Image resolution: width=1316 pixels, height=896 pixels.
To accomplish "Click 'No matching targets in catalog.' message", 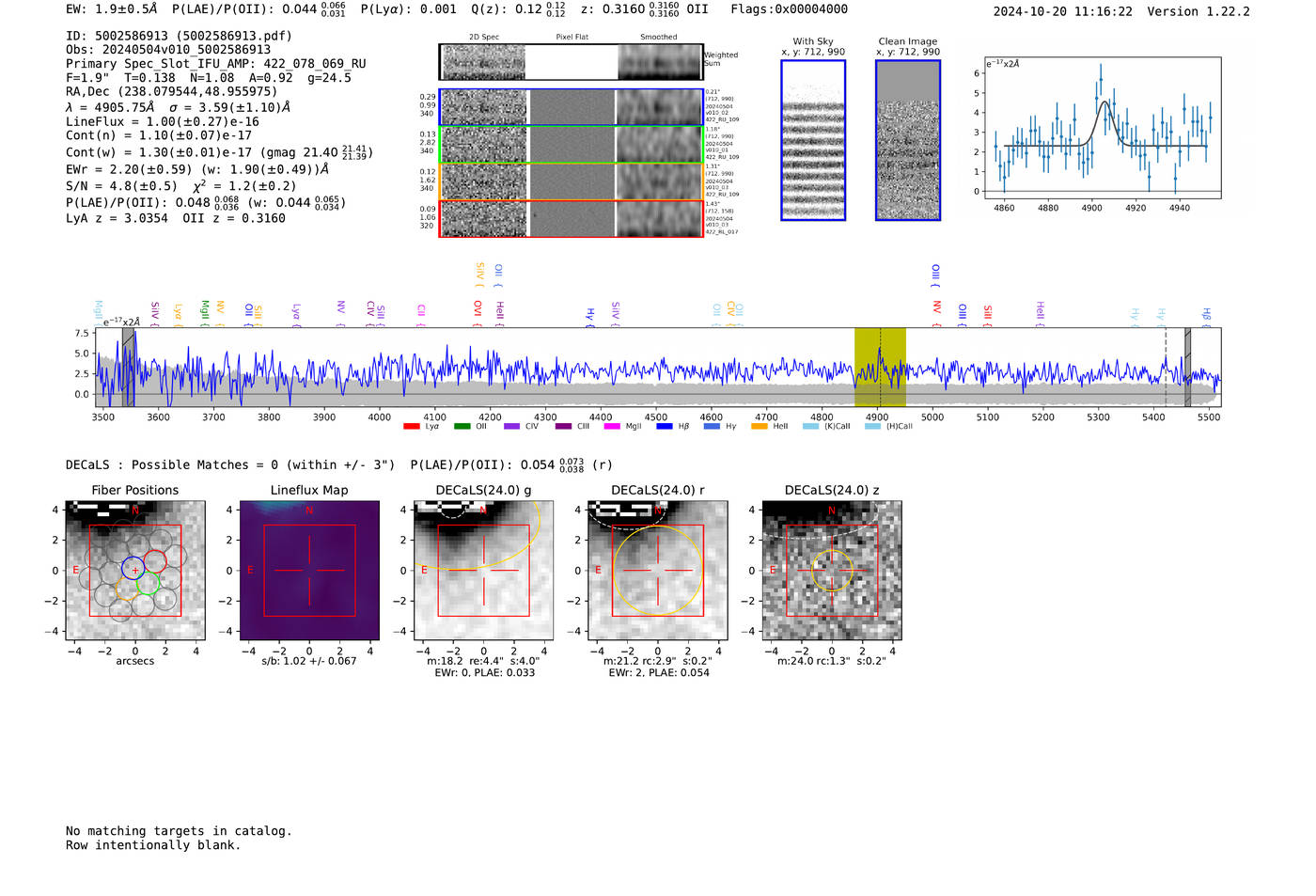I will tap(179, 831).
